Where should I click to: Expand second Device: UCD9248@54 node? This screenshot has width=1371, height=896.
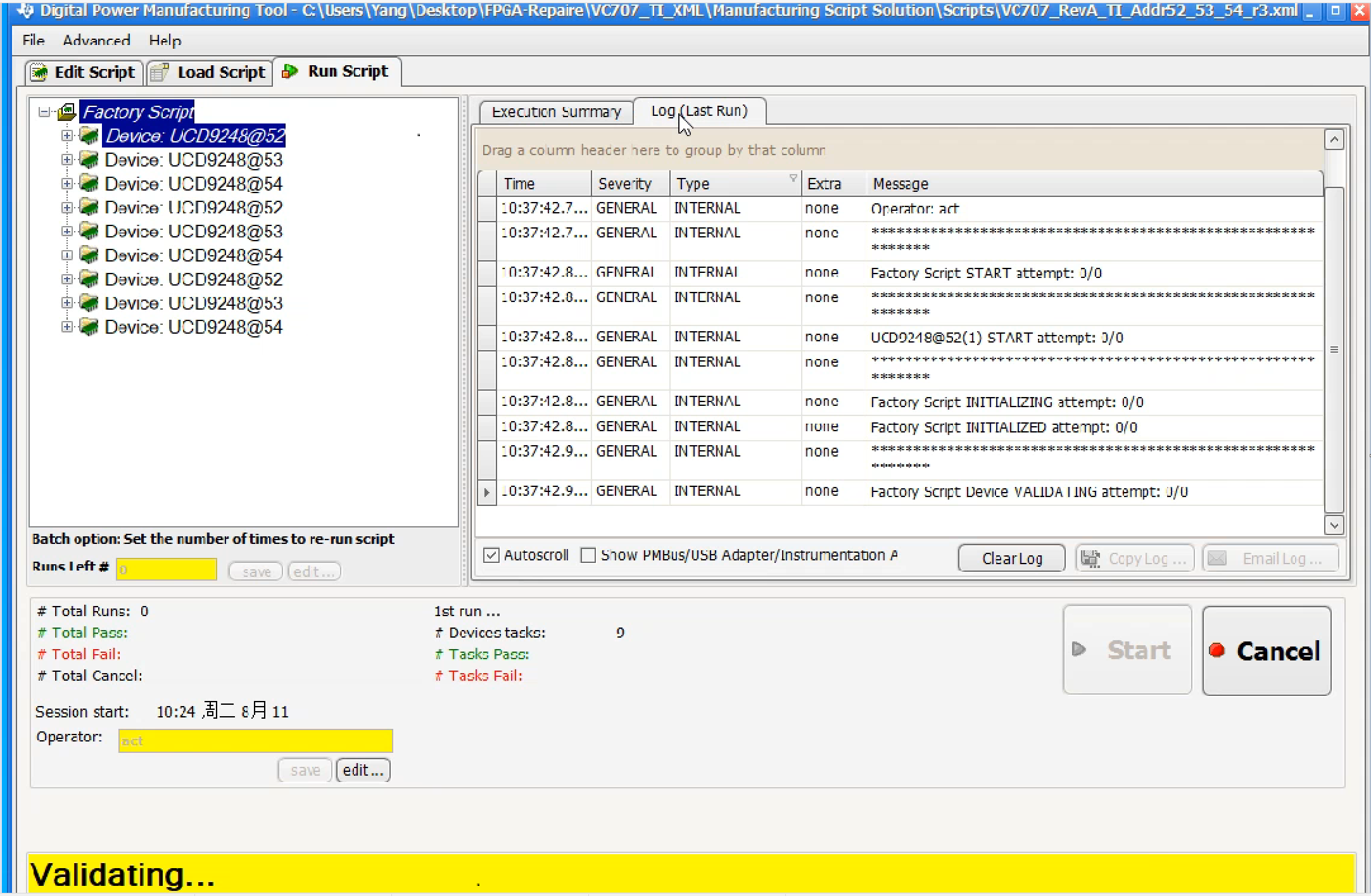[66, 255]
